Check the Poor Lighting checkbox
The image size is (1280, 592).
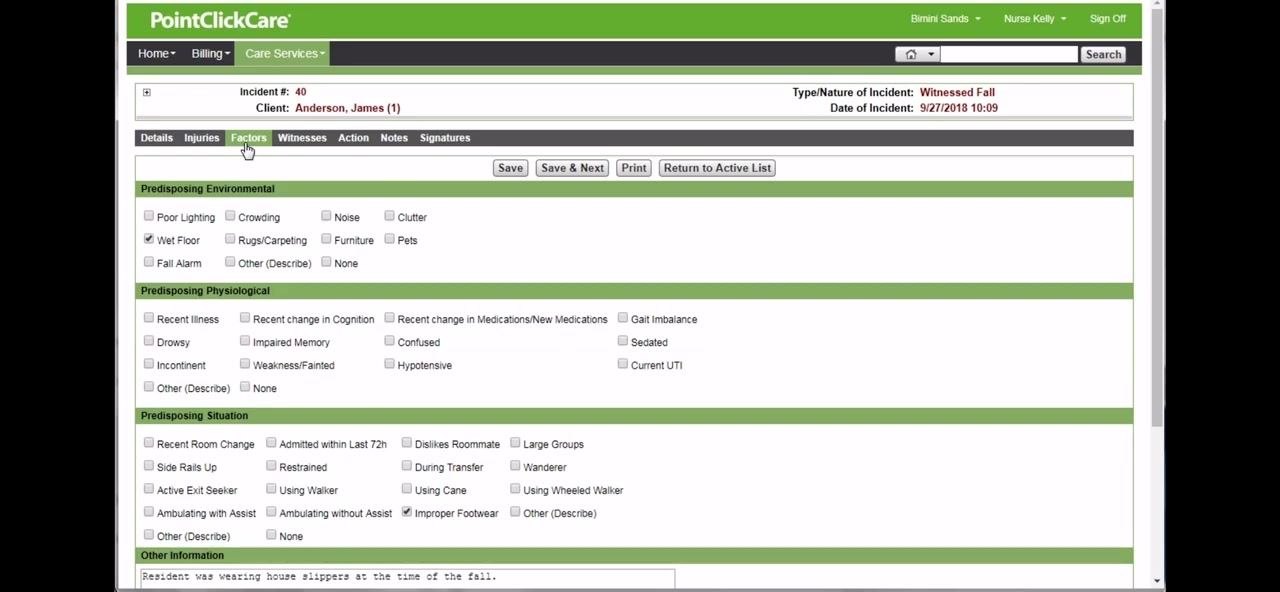pyautogui.click(x=149, y=216)
